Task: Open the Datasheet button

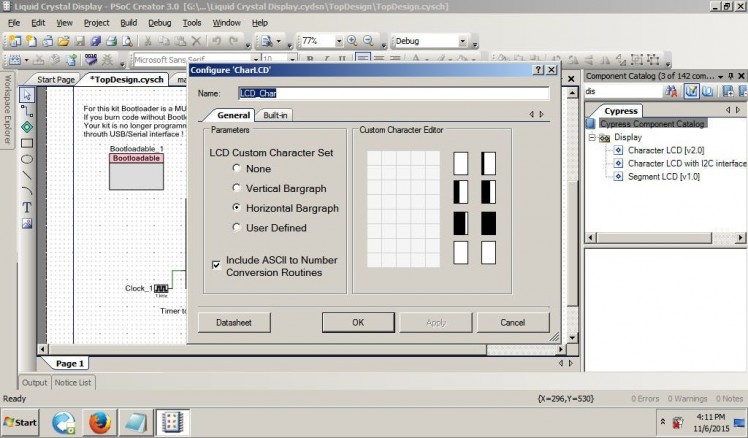Action: click(x=234, y=322)
